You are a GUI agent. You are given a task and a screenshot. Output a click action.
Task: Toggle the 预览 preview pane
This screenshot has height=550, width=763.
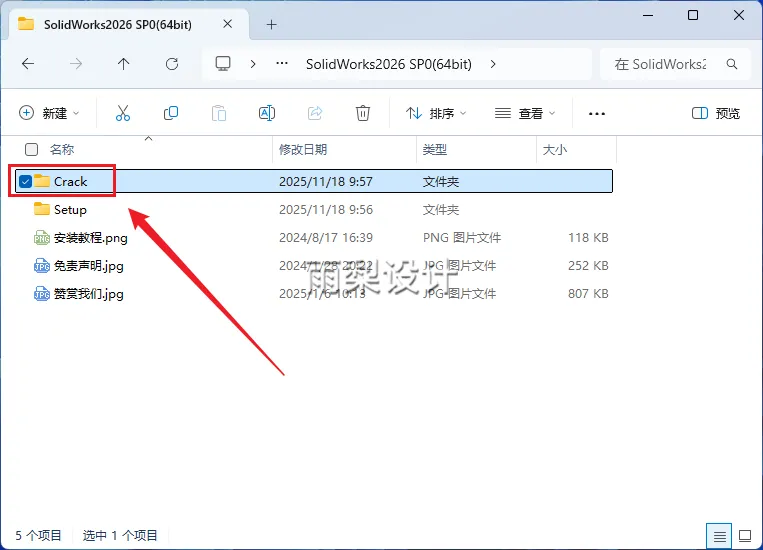716,113
